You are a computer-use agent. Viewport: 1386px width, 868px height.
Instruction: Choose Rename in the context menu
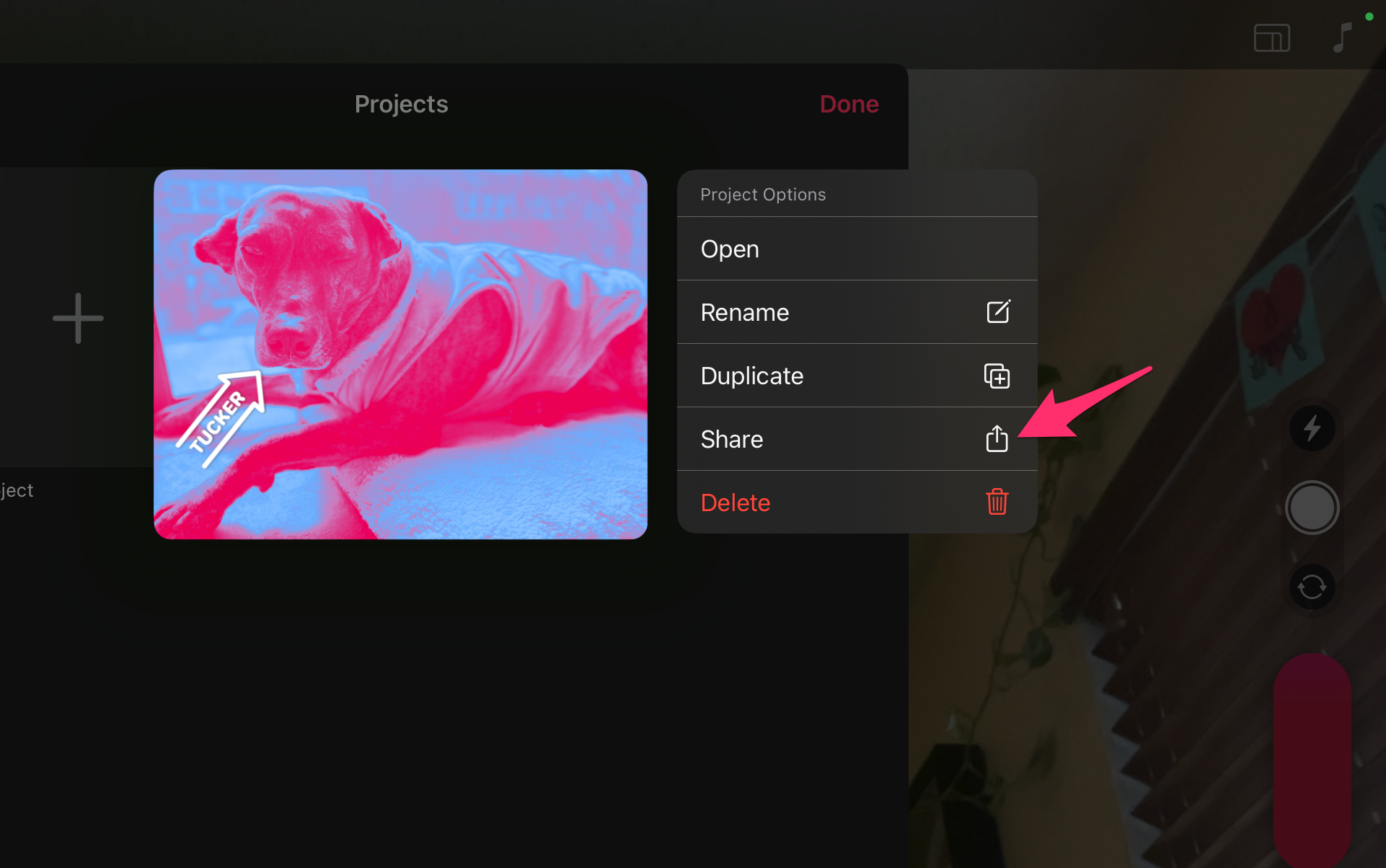click(x=745, y=312)
